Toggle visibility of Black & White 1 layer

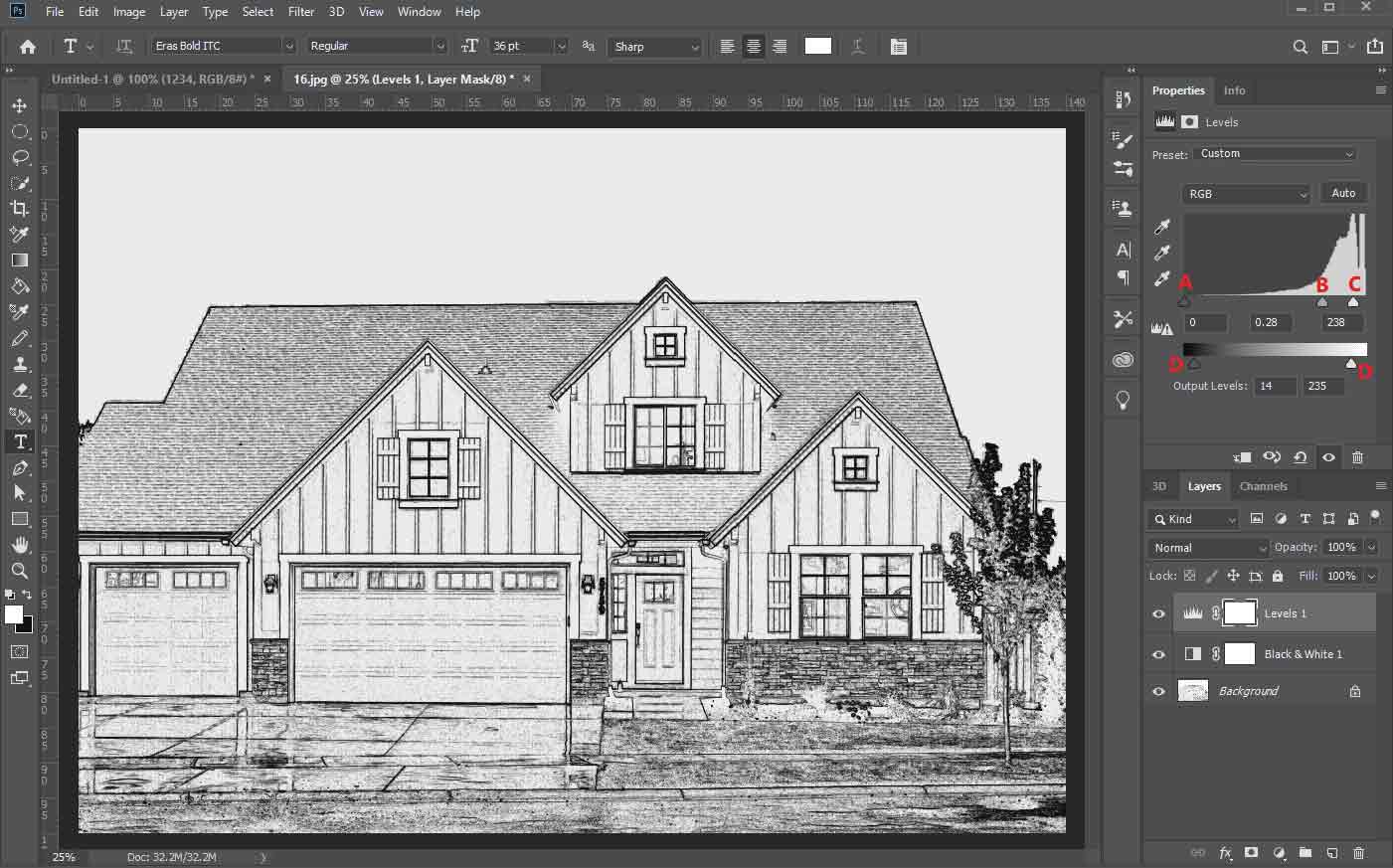[x=1157, y=653]
